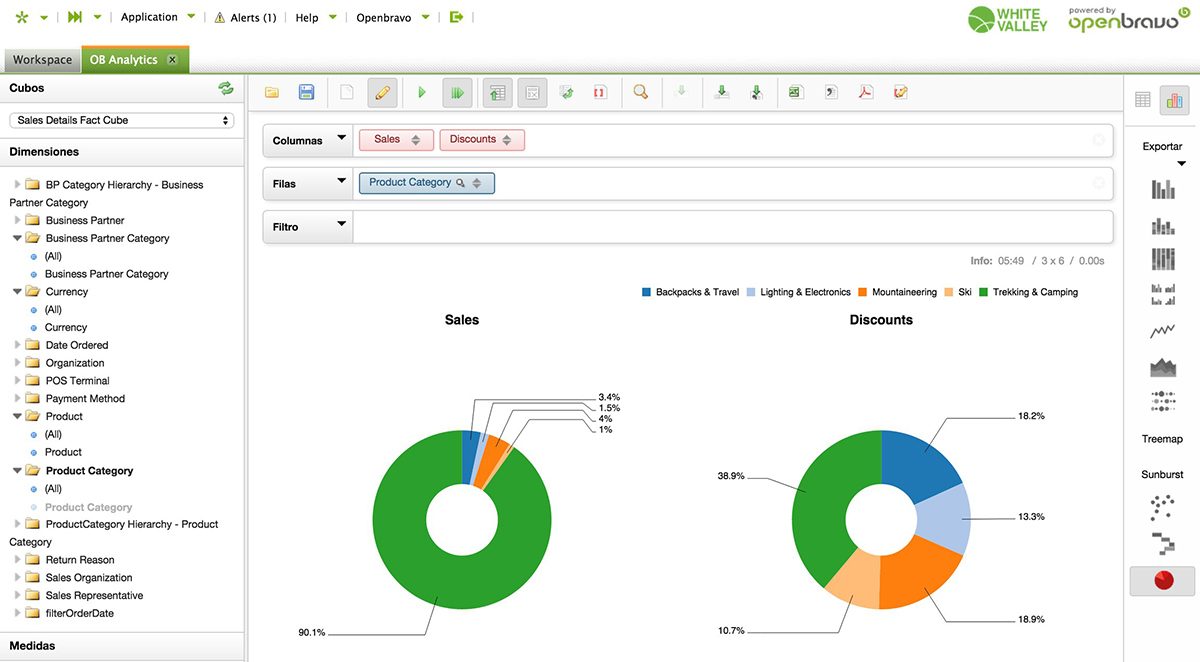Screen dimensions: 1200x662
Task: Save the current query
Action: [306, 91]
